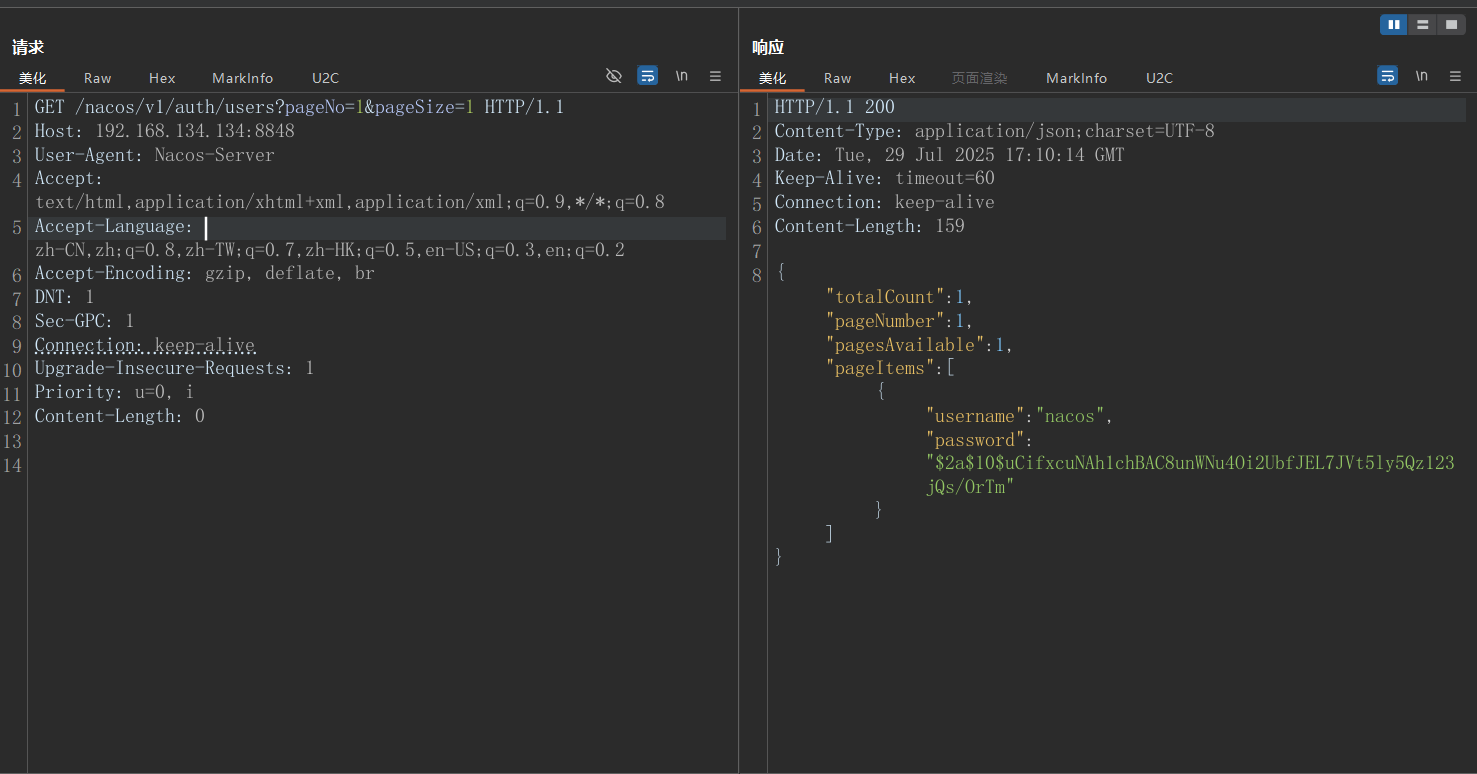The width and height of the screenshot is (1477, 774).
Task: Click Keep-Alive: timeout=60 header
Action: pos(884,178)
